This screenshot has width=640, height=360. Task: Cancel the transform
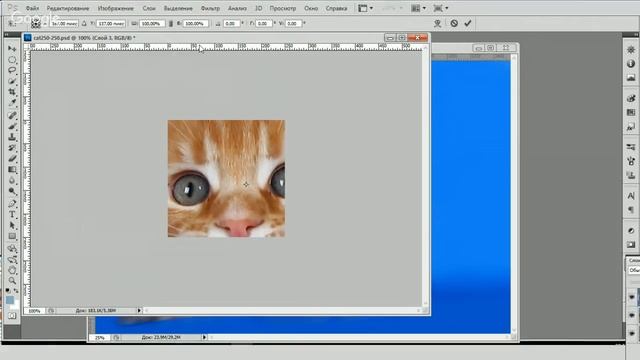coord(454,24)
